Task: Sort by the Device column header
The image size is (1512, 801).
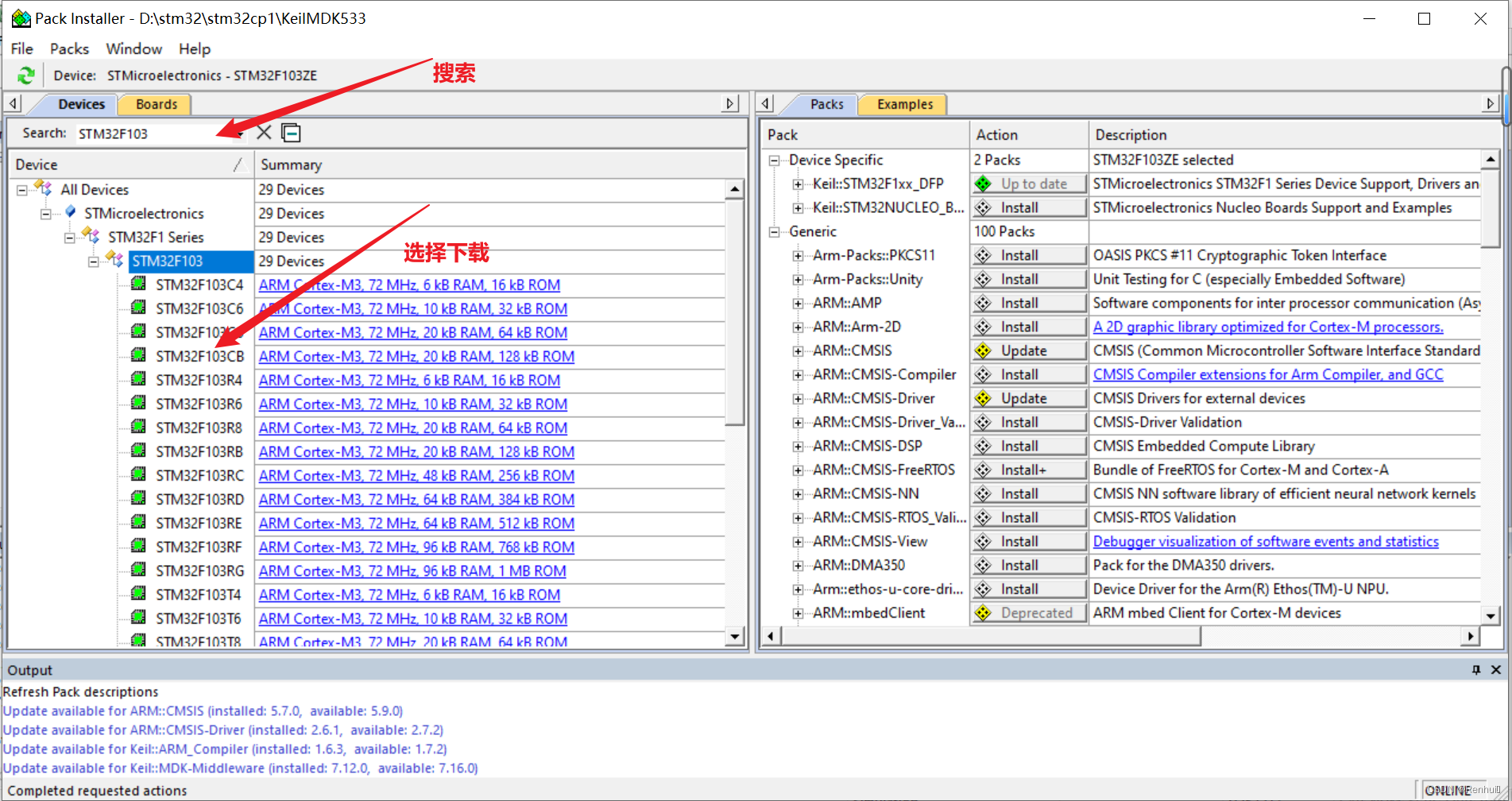Action: 130,164
